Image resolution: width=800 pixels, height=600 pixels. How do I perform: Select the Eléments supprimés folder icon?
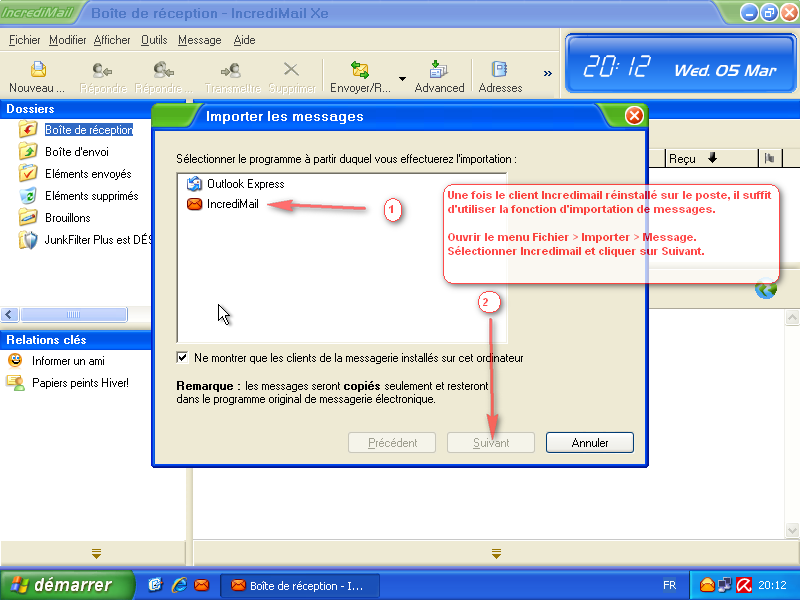click(28, 195)
